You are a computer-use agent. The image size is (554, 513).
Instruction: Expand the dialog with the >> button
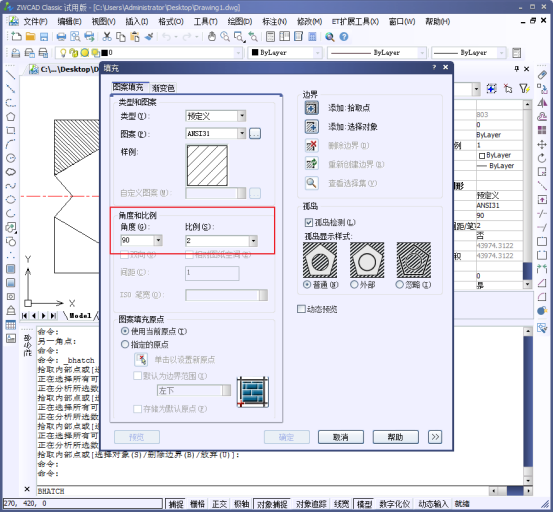(x=435, y=437)
